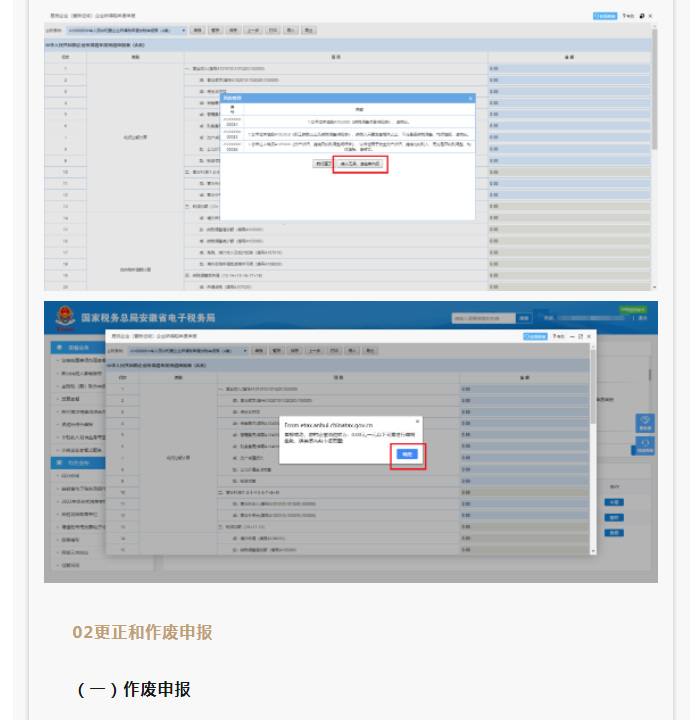
Task: Click 打印 toolbar button in upper screenshot
Action: click(273, 30)
